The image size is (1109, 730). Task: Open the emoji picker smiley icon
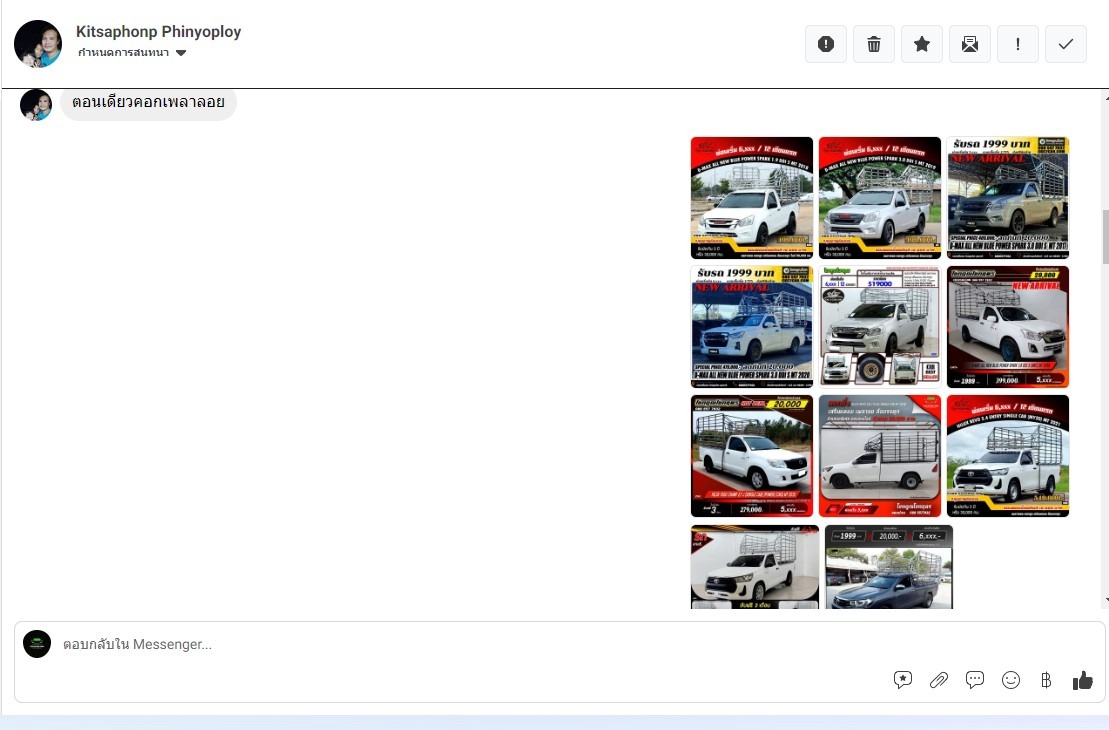point(1011,680)
